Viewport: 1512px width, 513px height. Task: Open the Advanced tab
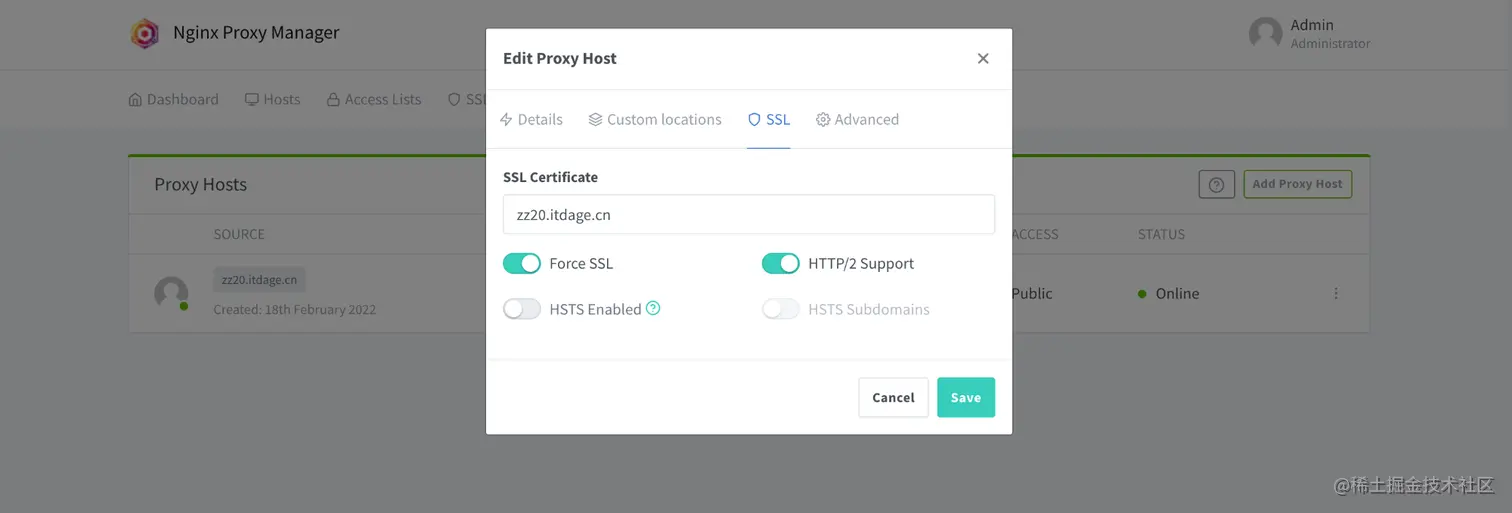(857, 119)
